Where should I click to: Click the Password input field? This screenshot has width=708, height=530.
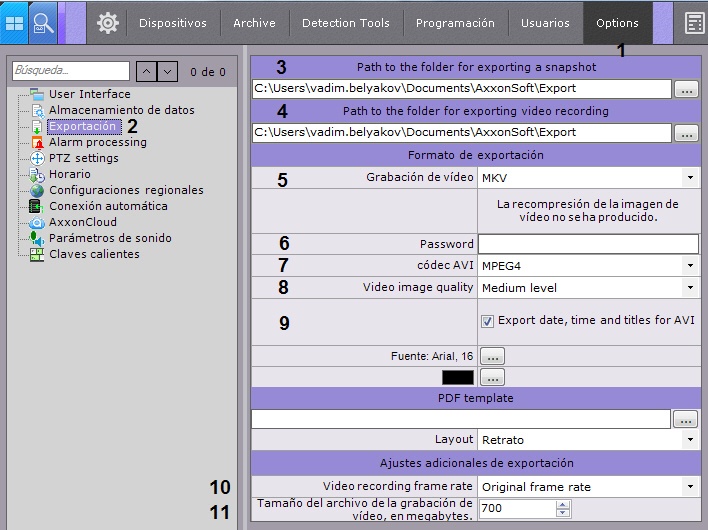[588, 244]
